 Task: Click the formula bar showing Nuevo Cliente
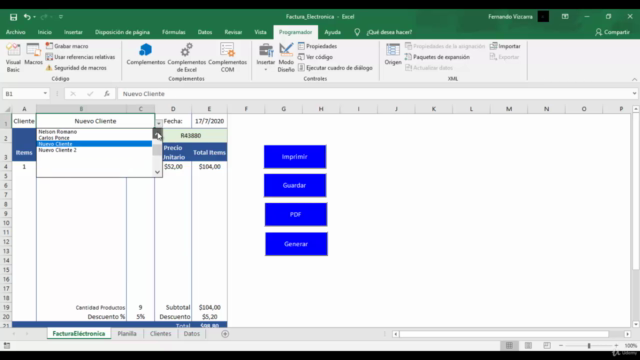pos(374,94)
